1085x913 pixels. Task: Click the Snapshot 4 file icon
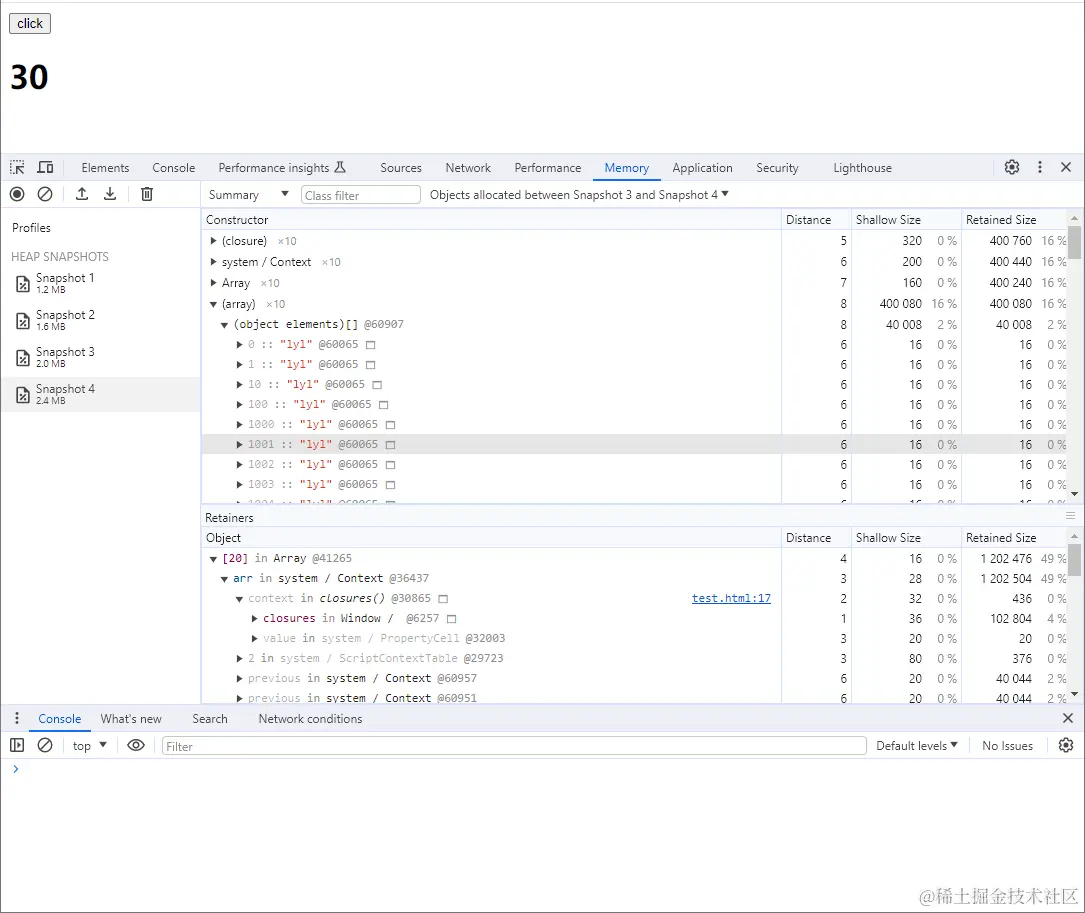pos(23,395)
